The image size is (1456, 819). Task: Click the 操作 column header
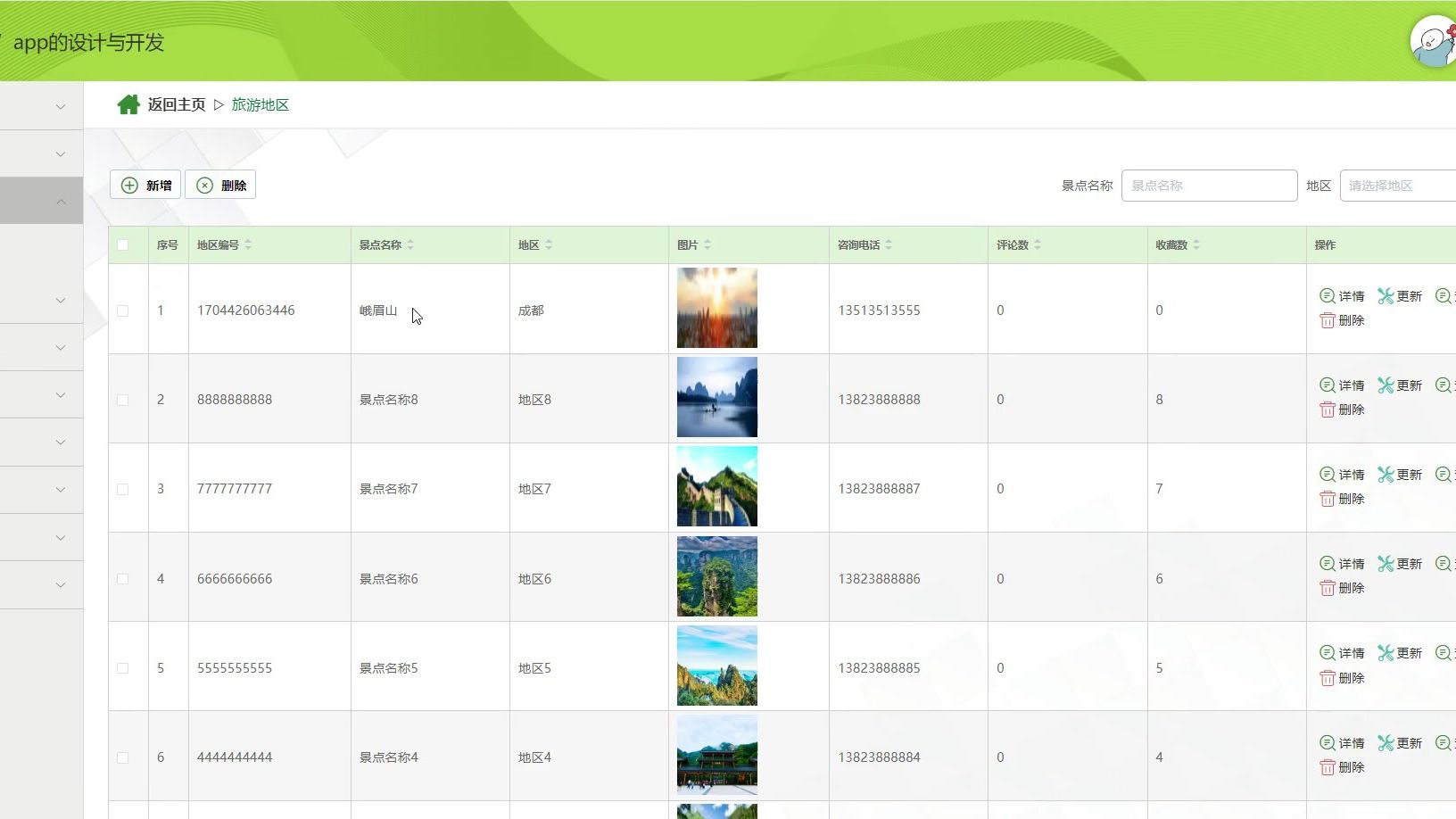click(1326, 244)
